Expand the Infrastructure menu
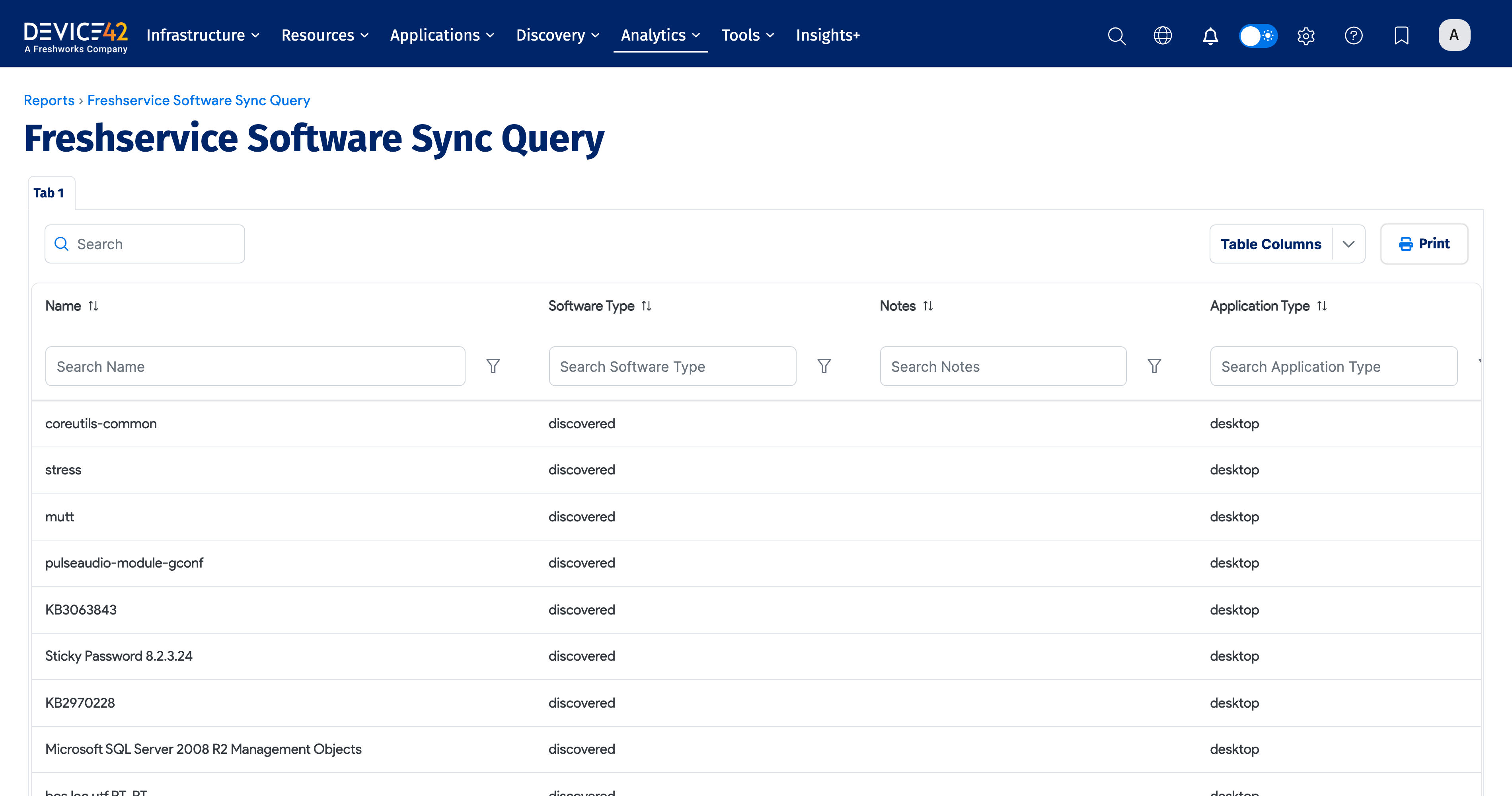1512x796 pixels. pos(203,35)
